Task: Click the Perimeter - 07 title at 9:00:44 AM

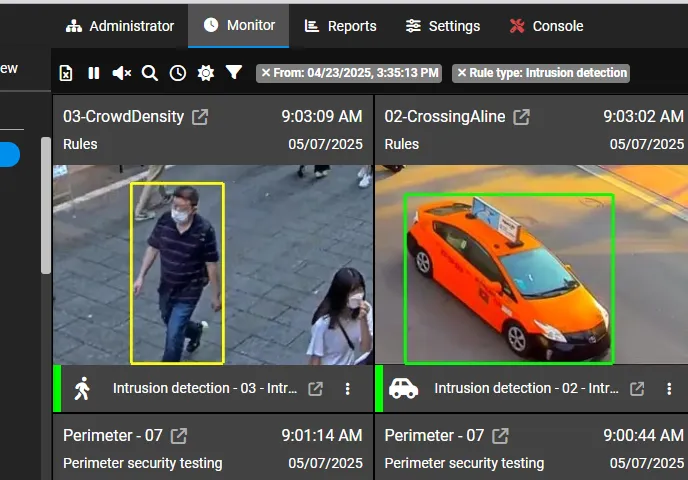Action: tap(434, 436)
